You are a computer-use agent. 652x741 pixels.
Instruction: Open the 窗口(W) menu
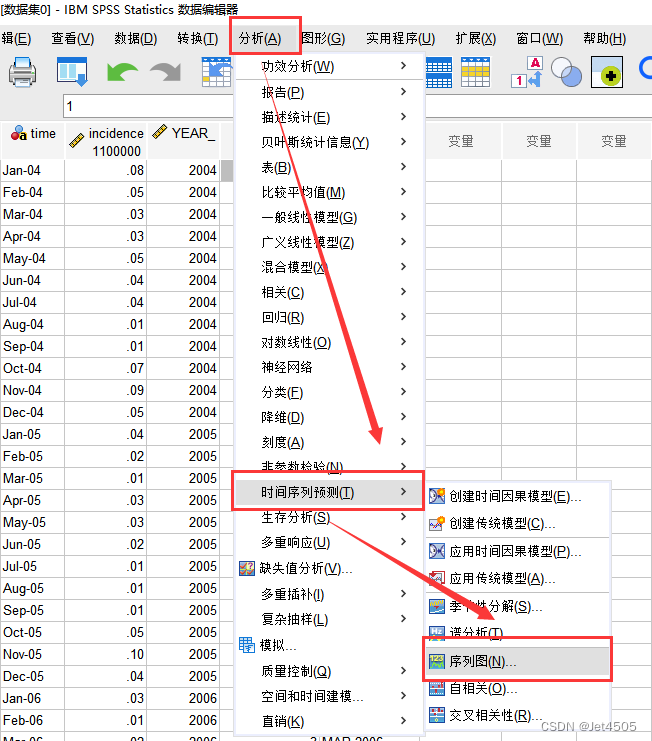coord(540,38)
